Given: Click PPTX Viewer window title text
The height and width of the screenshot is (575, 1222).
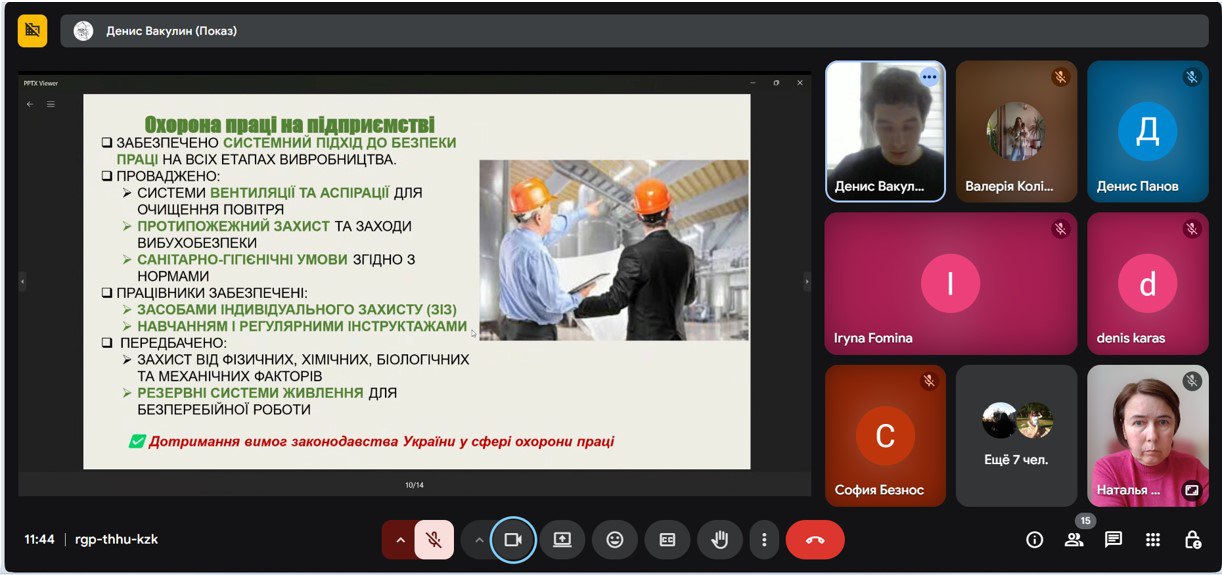Looking at the screenshot, I should (43, 83).
